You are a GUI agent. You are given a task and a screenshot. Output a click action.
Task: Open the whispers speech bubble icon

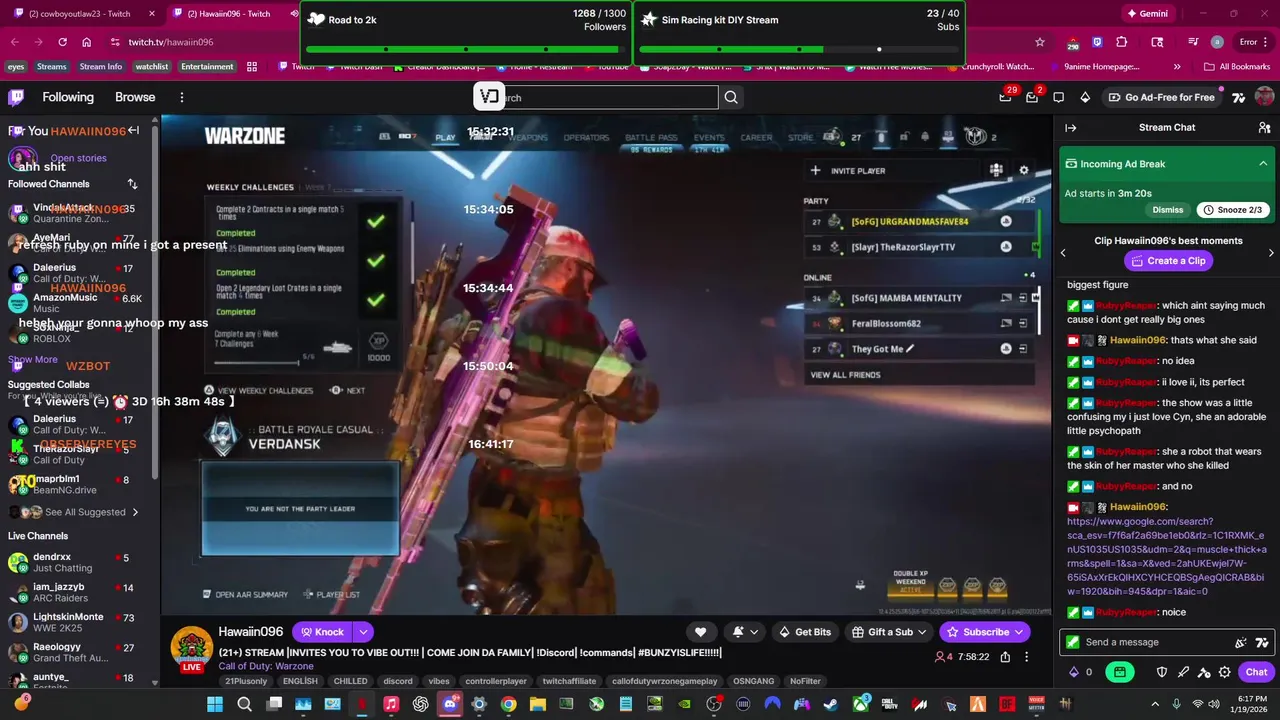pyautogui.click(x=1059, y=97)
